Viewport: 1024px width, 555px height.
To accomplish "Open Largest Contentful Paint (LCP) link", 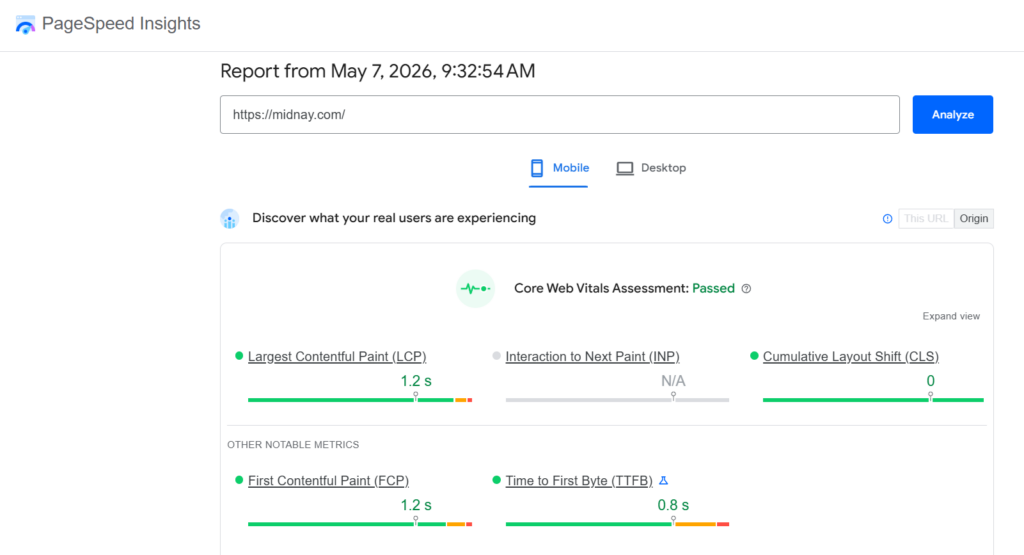I will click(337, 357).
